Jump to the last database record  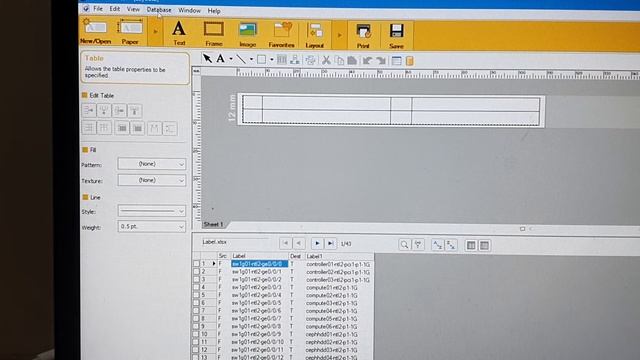[x=331, y=244]
